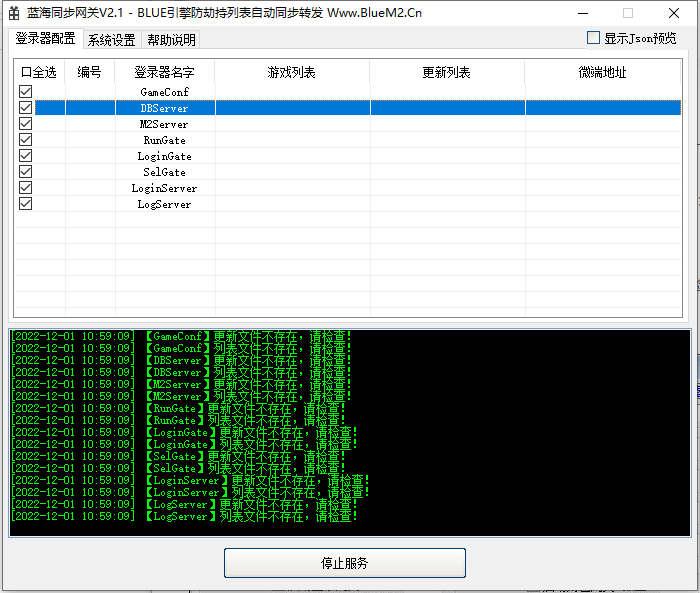Select the LoginServer row name
The height and width of the screenshot is (593, 700).
pyautogui.click(x=164, y=188)
